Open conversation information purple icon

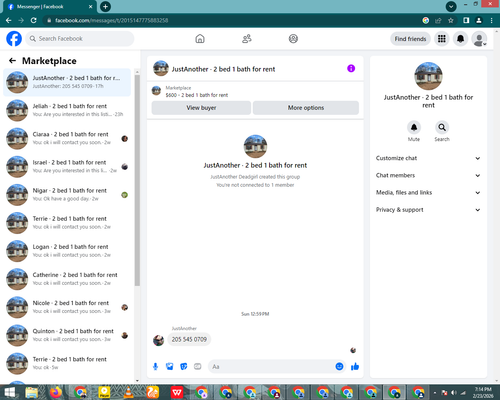pyautogui.click(x=351, y=68)
